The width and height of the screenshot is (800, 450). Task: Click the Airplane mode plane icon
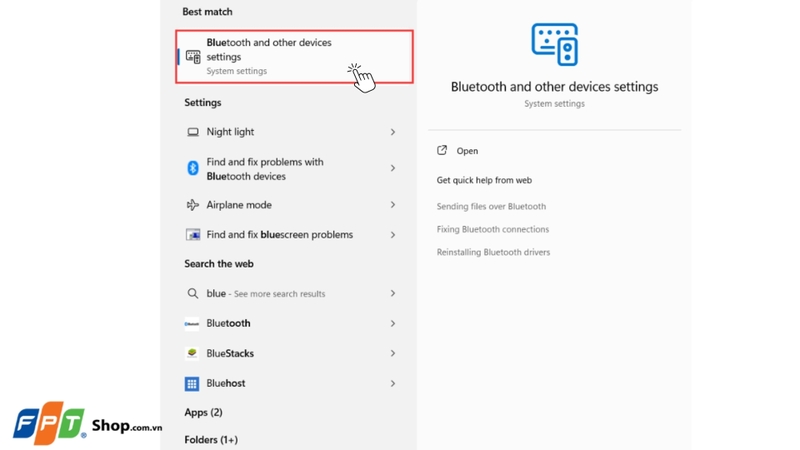(192, 205)
